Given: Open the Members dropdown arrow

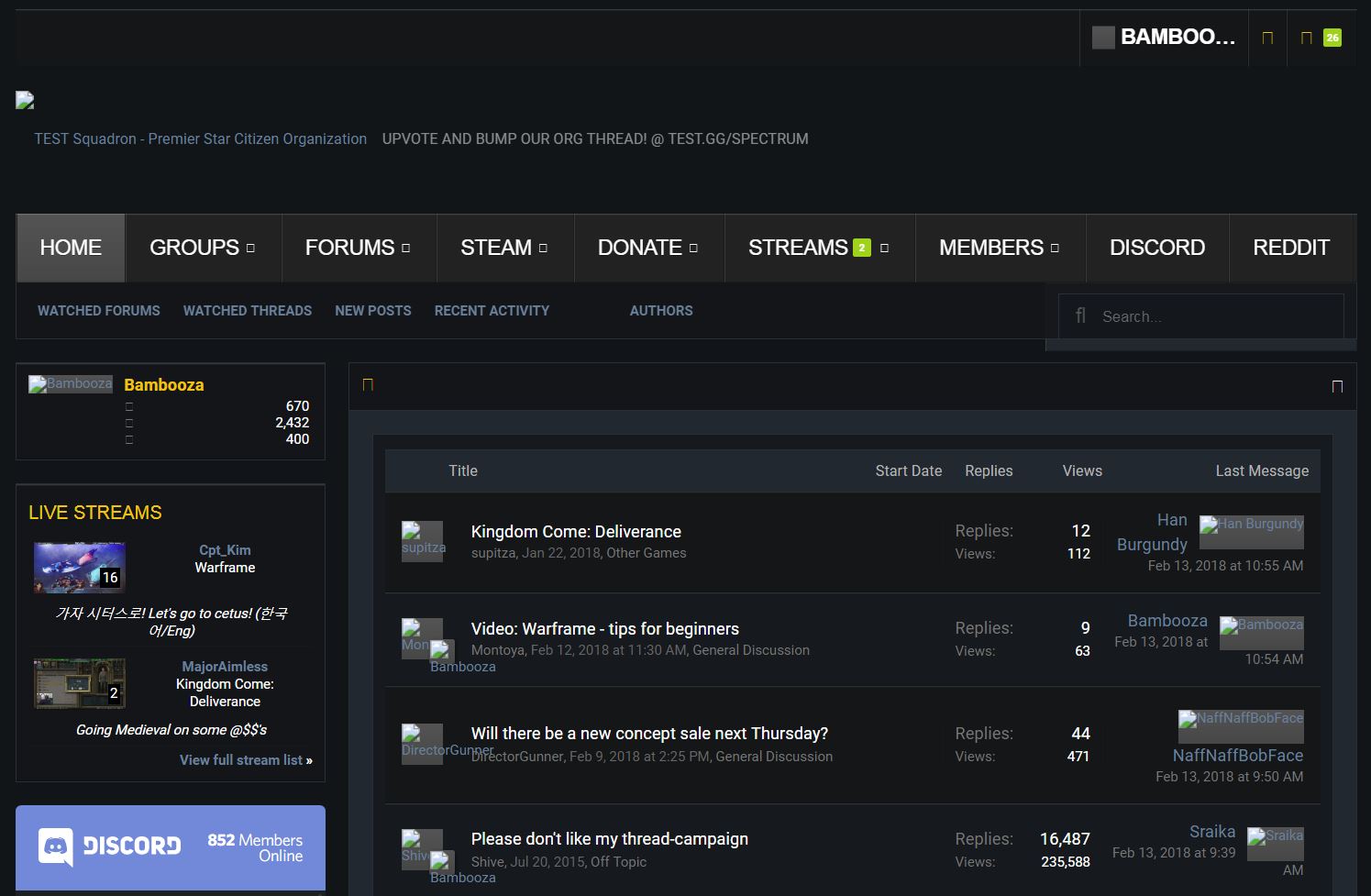Looking at the screenshot, I should pos(1055,248).
